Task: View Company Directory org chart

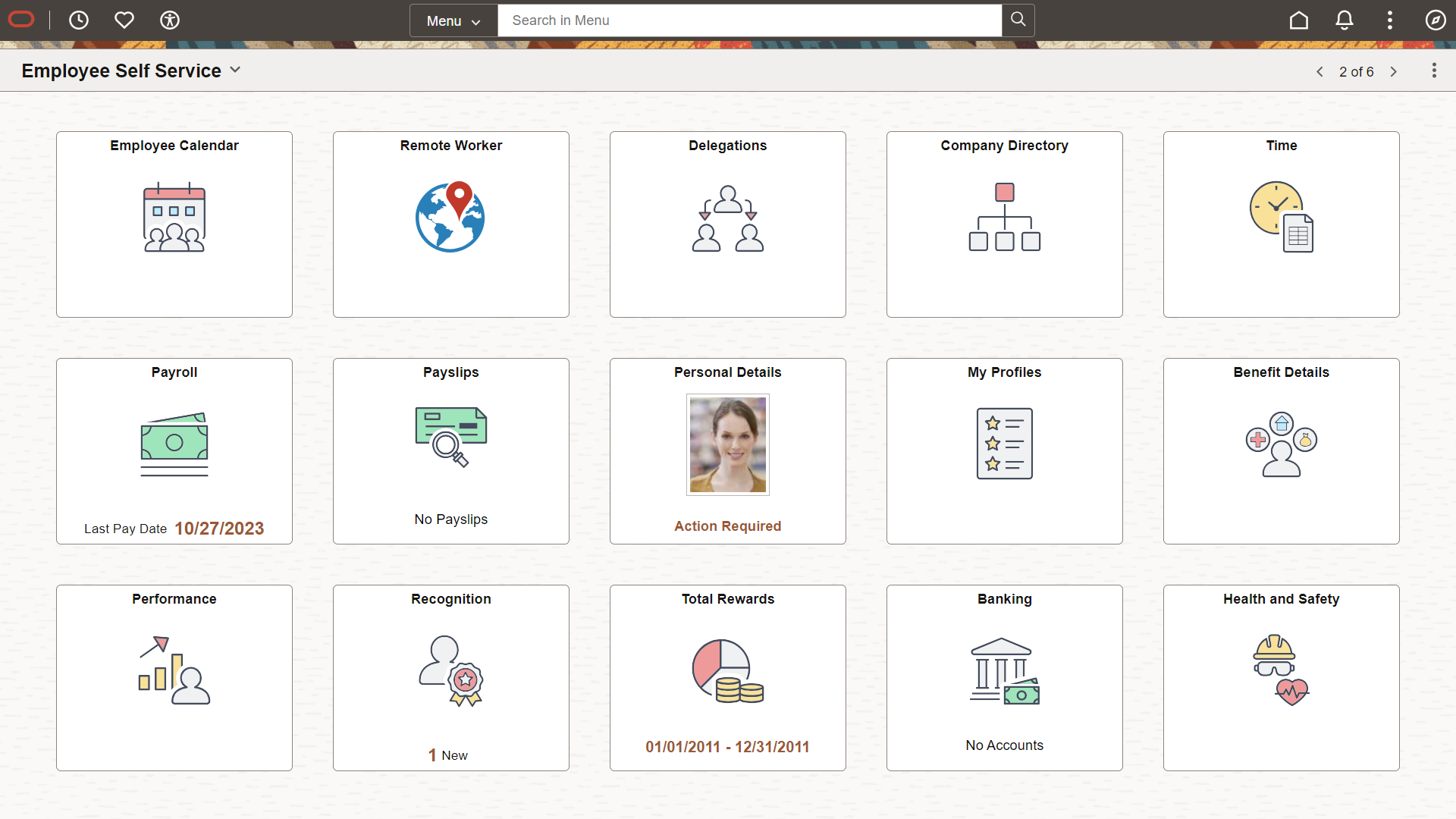Action: [1004, 224]
